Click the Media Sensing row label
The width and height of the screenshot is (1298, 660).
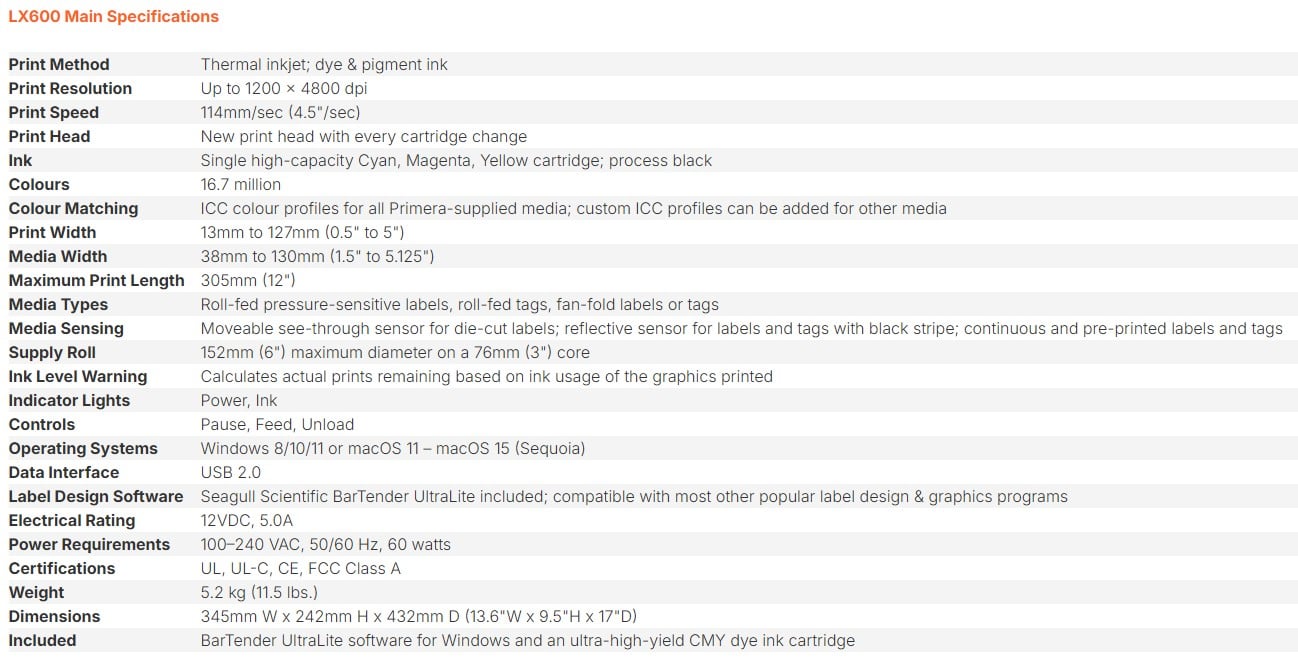66,328
